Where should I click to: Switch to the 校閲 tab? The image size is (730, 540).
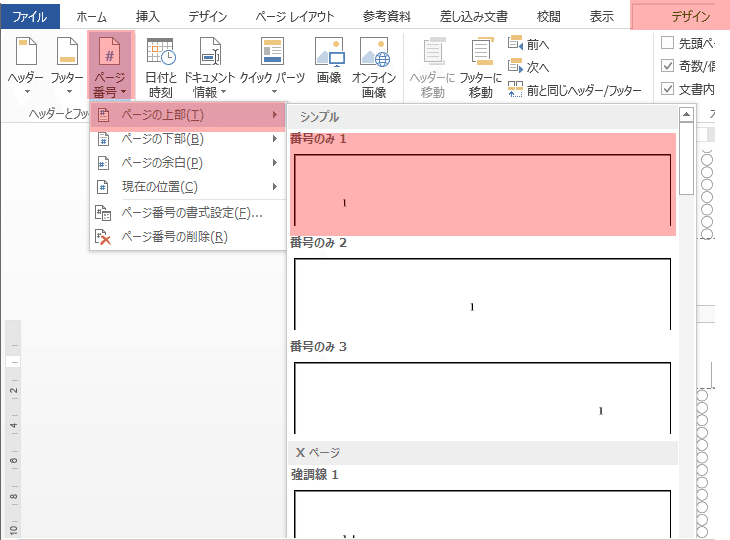click(x=548, y=17)
